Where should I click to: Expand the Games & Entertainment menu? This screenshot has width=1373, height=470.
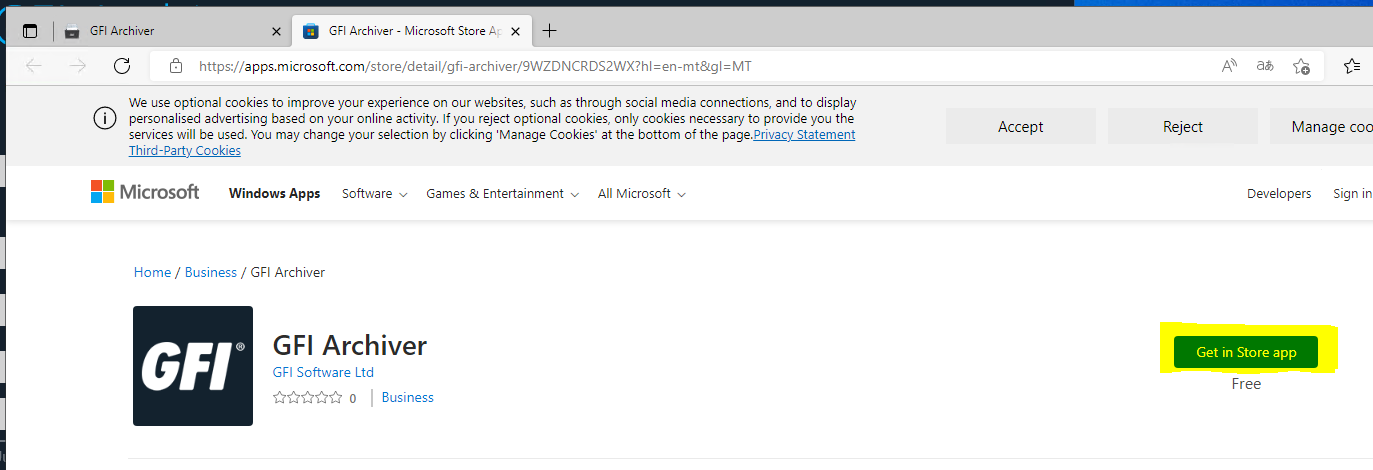coord(503,193)
